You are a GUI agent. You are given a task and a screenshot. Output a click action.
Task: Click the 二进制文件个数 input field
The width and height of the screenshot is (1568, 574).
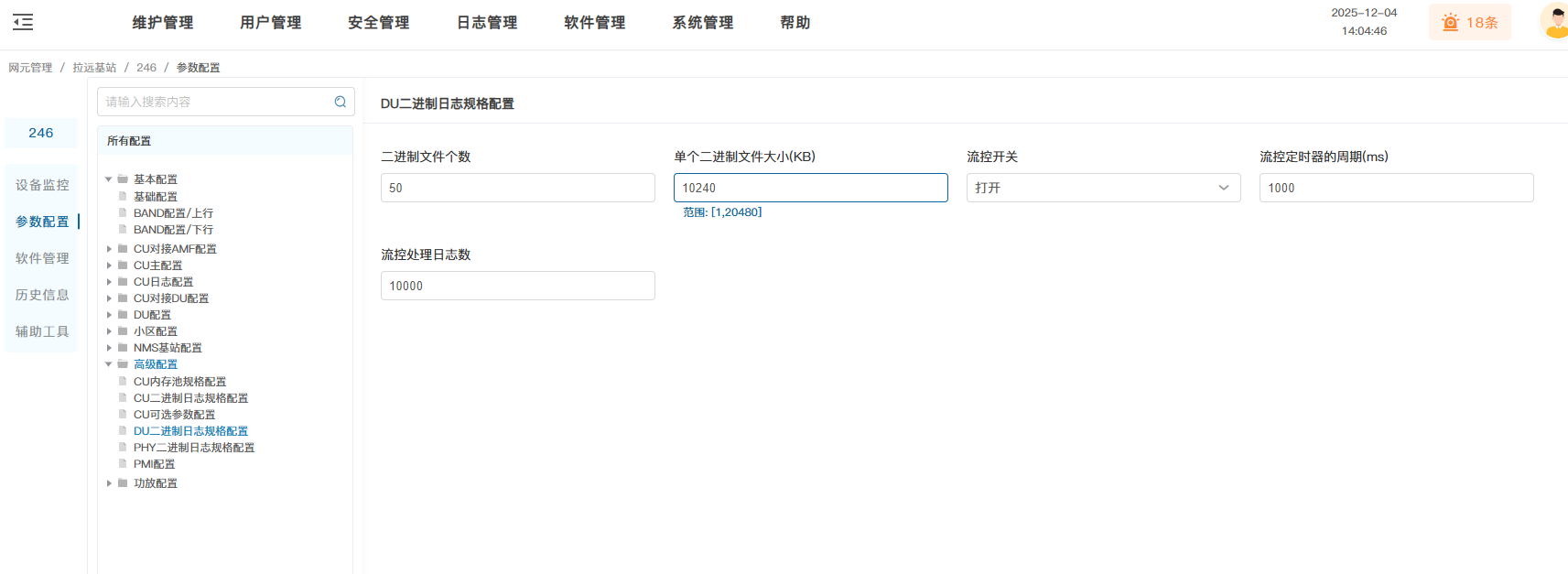(517, 188)
